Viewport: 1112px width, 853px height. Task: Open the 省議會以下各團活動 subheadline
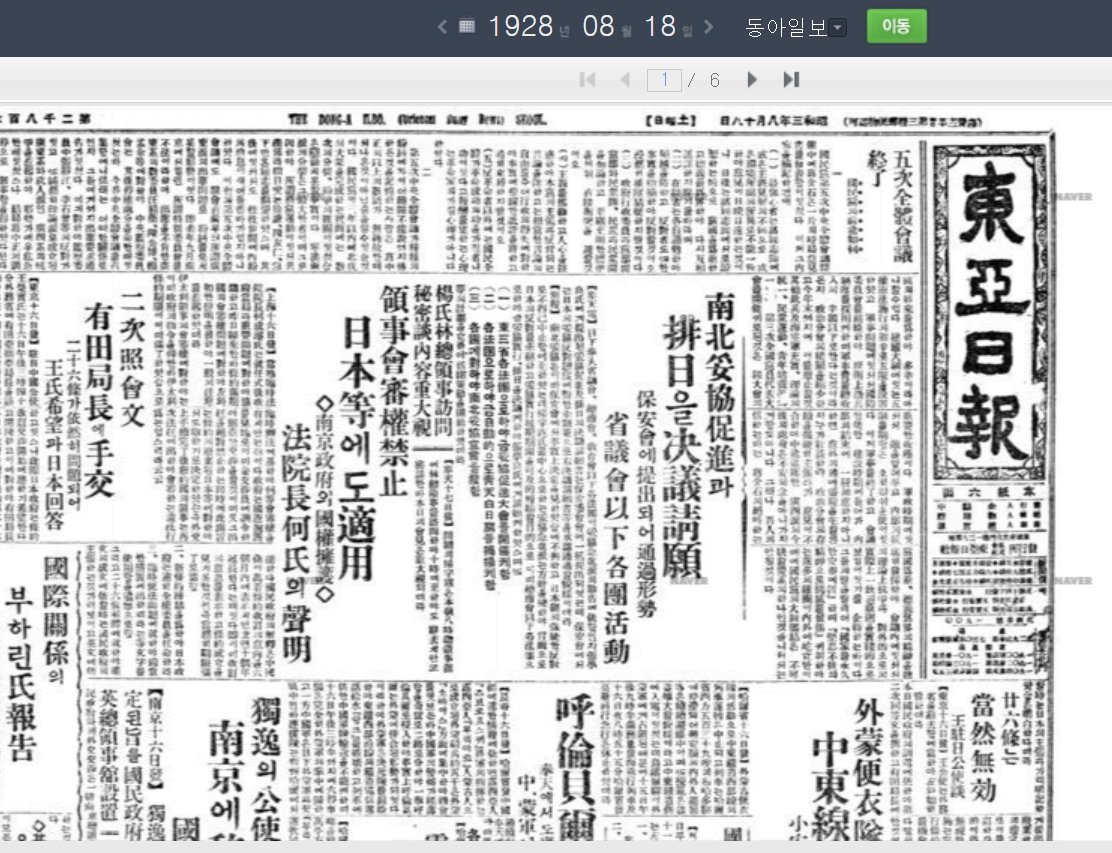point(616,539)
